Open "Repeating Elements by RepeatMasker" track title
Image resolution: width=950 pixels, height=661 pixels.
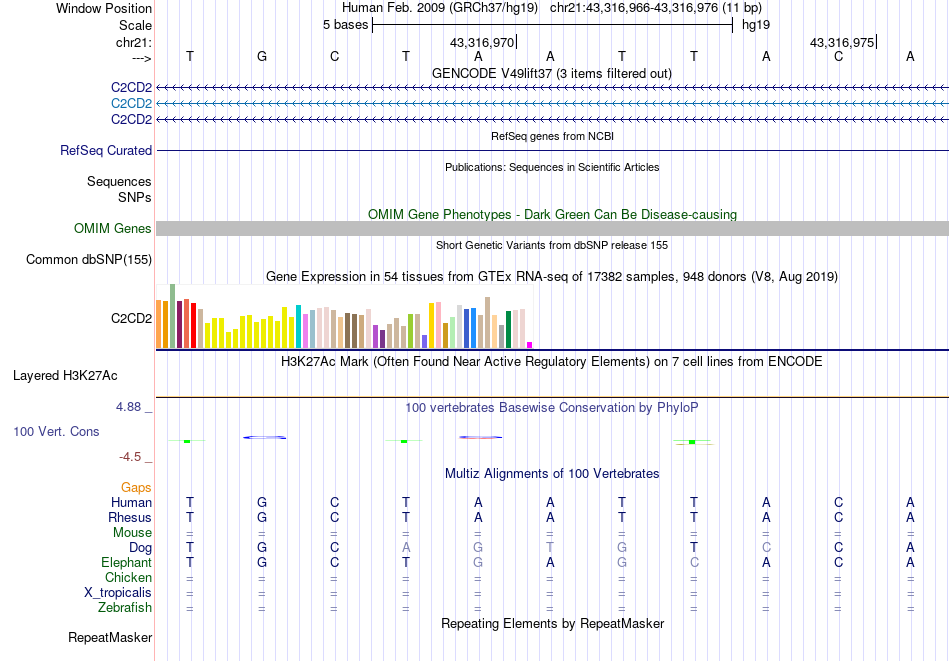pyautogui.click(x=552, y=623)
